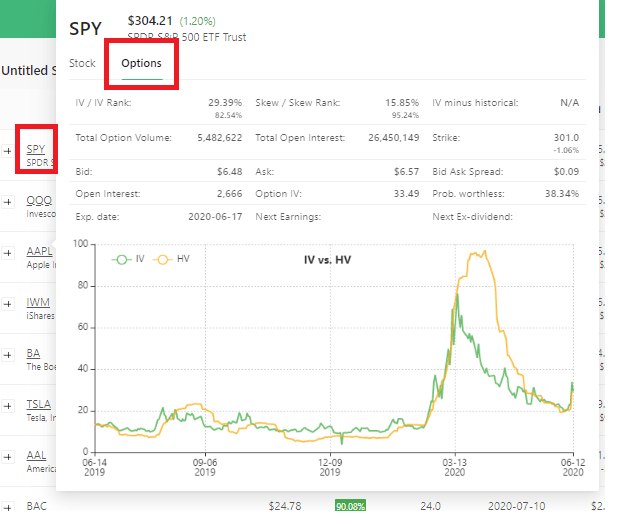Open the SPY ticker link
619x525 pixels.
tap(36, 149)
